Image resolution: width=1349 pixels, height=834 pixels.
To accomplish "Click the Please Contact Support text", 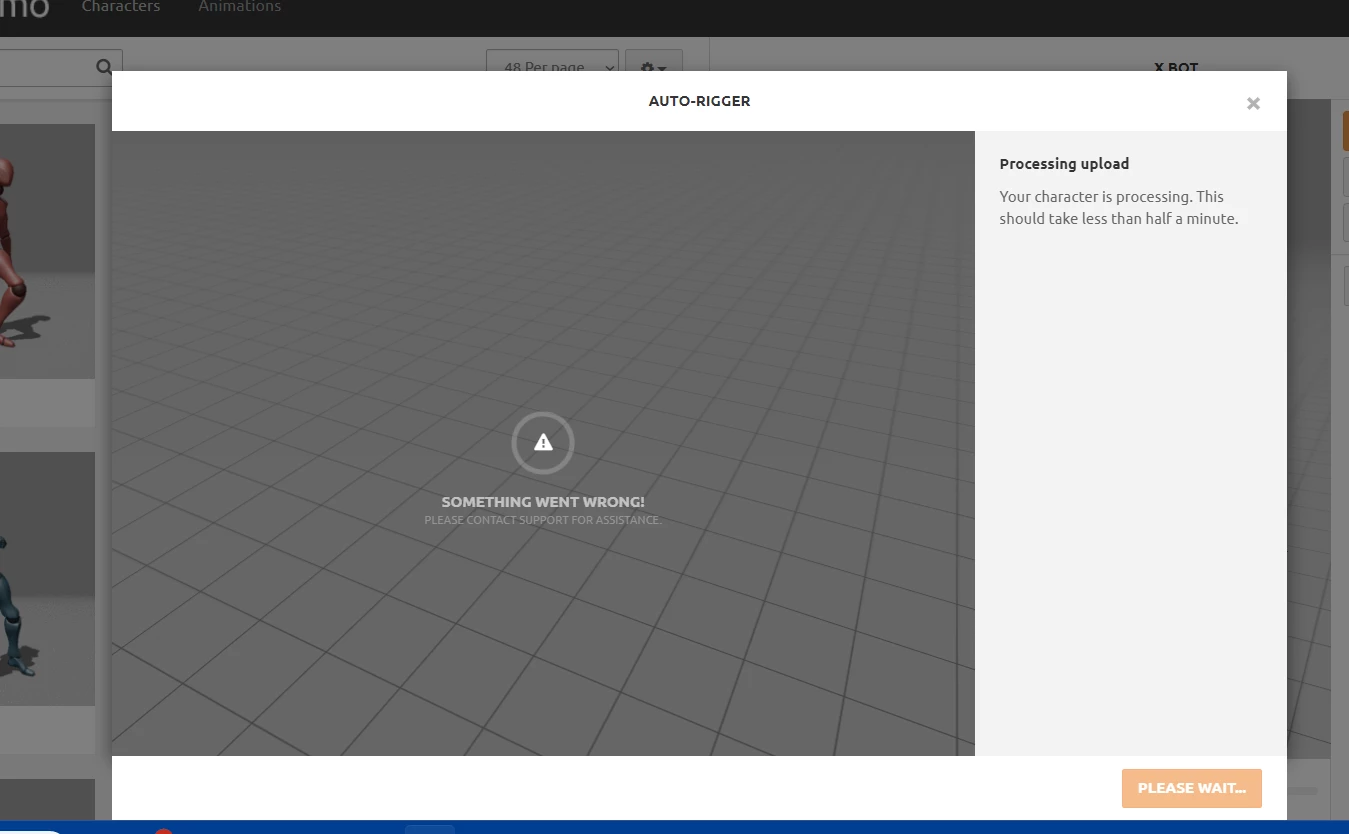I will 543,520.
